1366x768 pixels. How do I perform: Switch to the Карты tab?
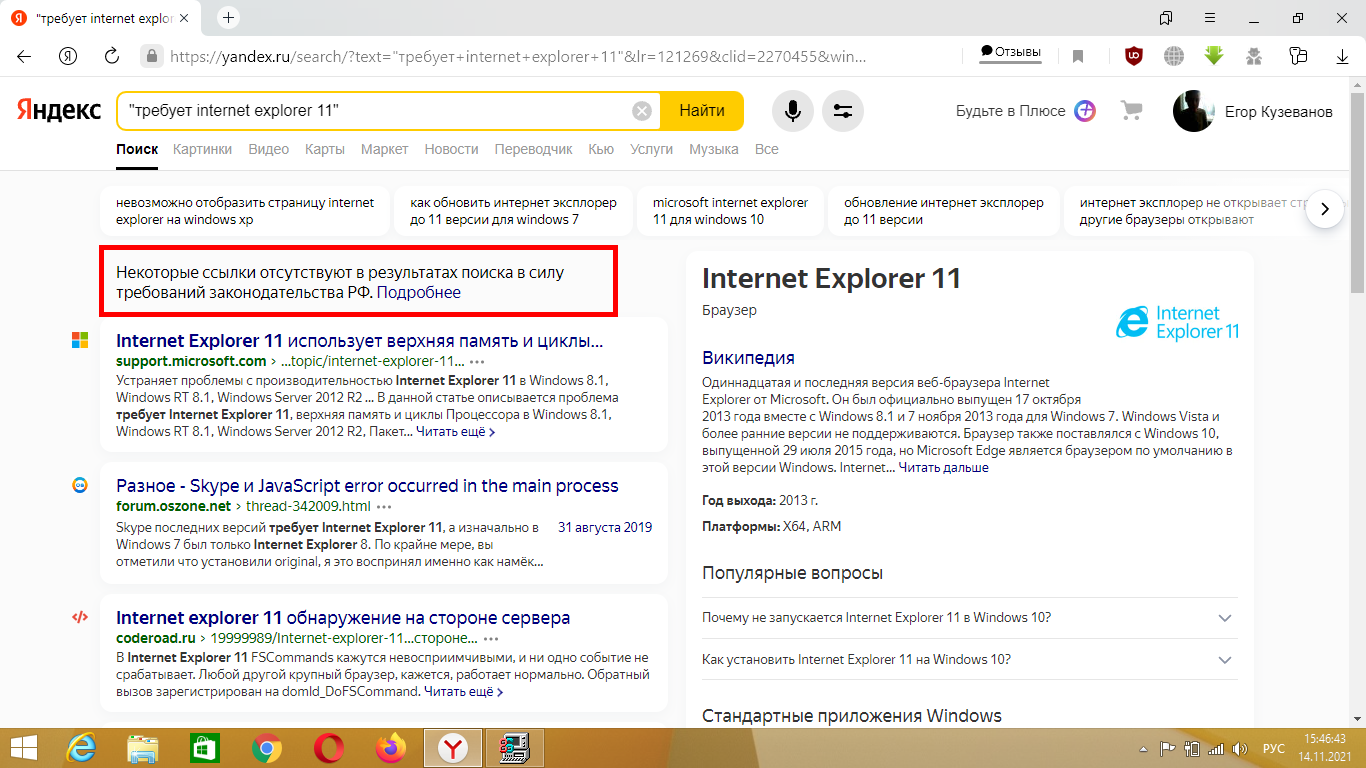(325, 149)
